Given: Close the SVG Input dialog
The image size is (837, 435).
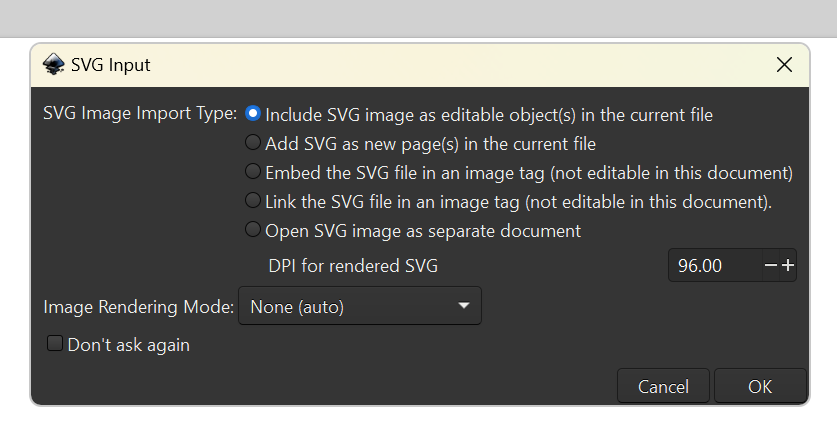Looking at the screenshot, I should [784, 65].
